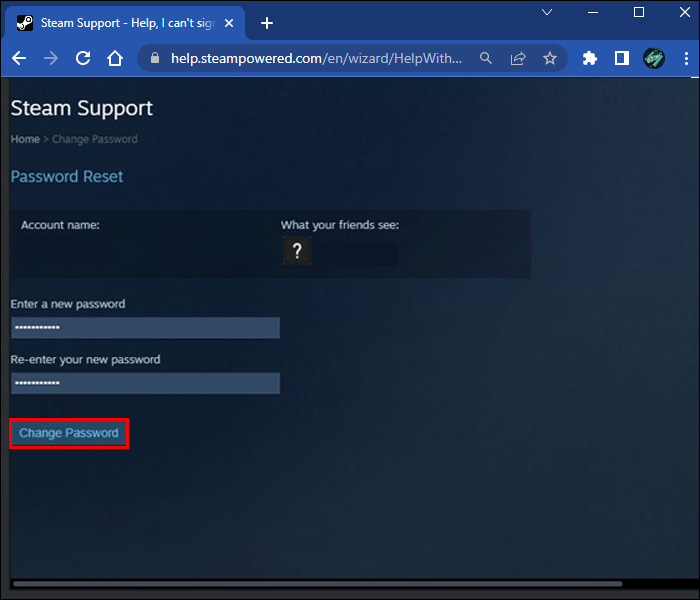Click the address bar URL
This screenshot has height=600, width=700.
tap(317, 58)
